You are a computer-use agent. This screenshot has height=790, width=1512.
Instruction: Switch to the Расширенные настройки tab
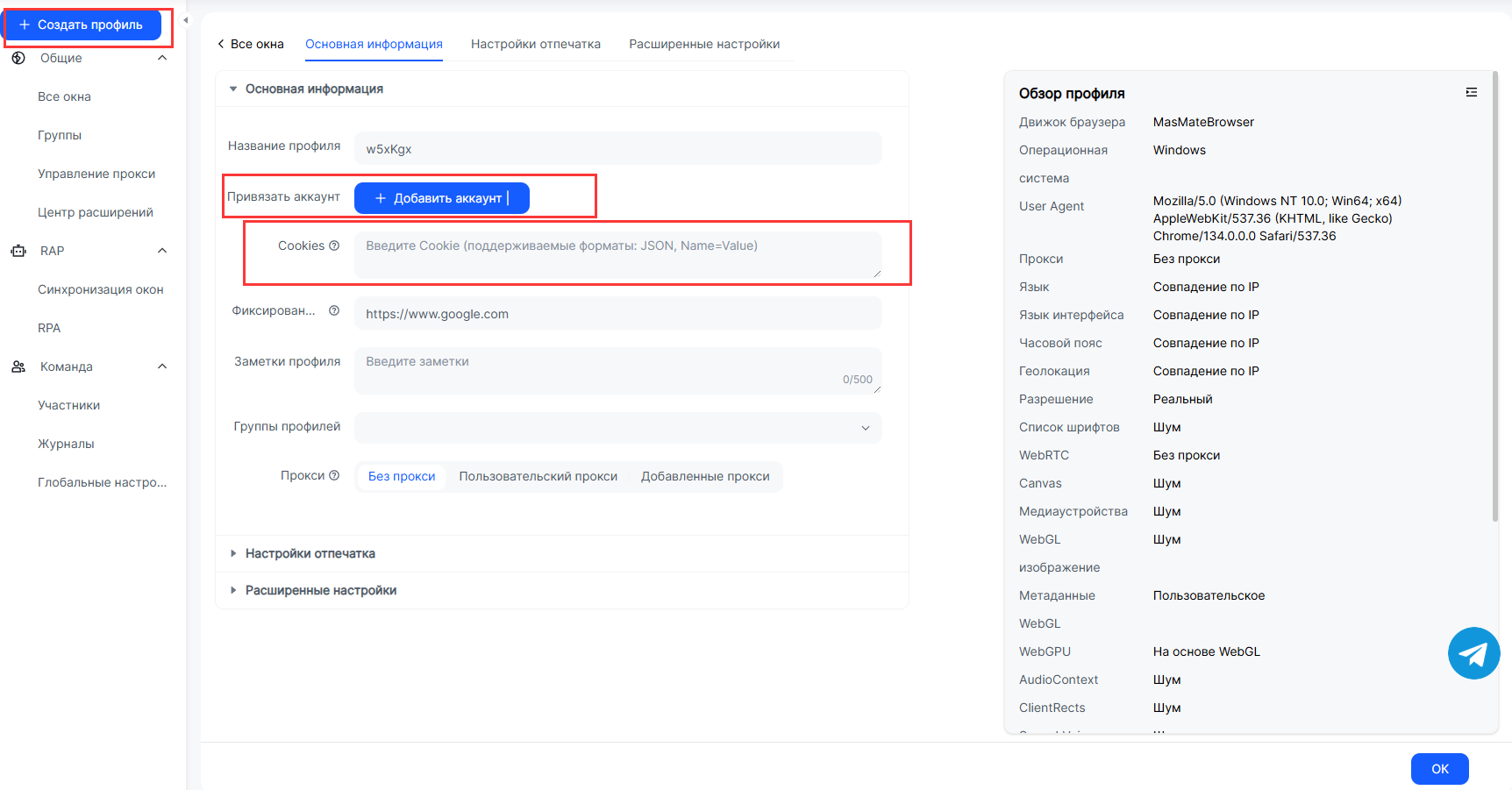coord(703,45)
